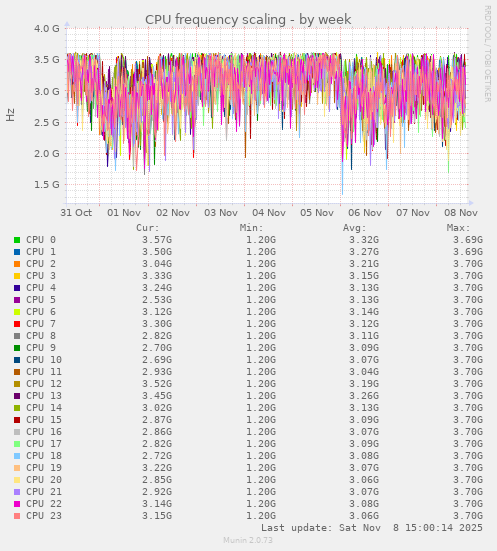The width and height of the screenshot is (497, 551).
Task: Click the brown CPU 11 legend swatch
Action: (x=17, y=372)
